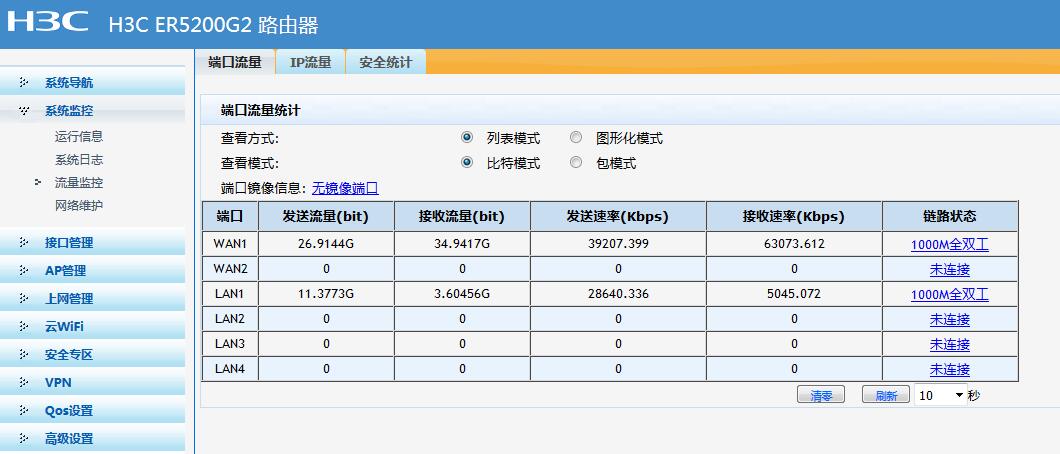Click the 接收流量(bit) column header
This screenshot has width=1060, height=454.
point(462,216)
